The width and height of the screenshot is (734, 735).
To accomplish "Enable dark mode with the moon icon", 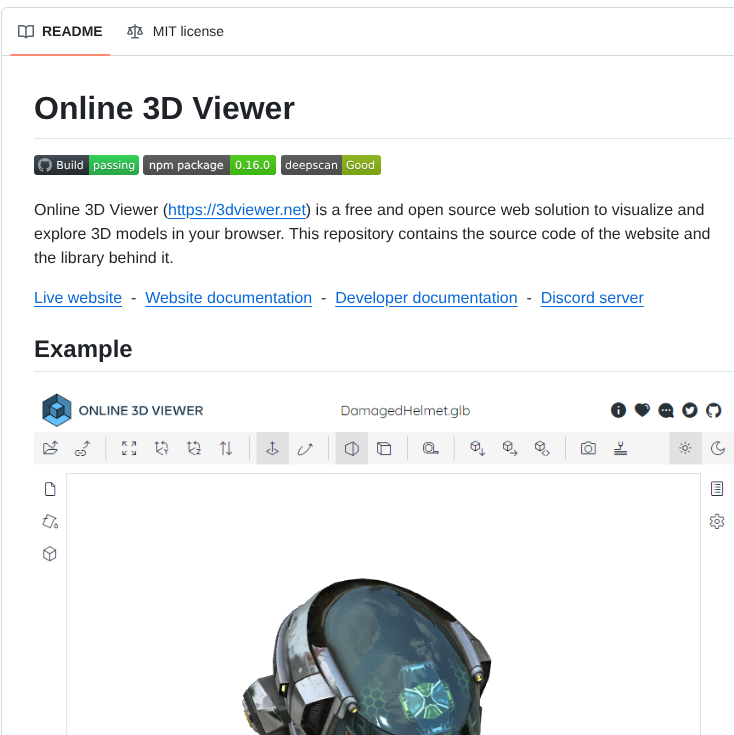I will 718,448.
